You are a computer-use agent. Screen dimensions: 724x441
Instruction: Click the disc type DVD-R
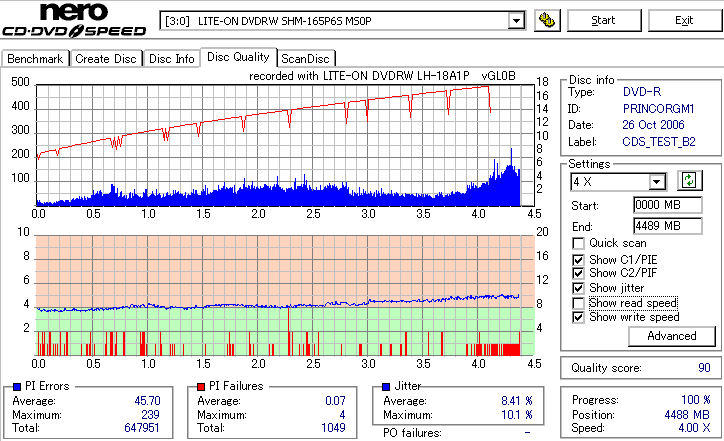click(x=642, y=92)
